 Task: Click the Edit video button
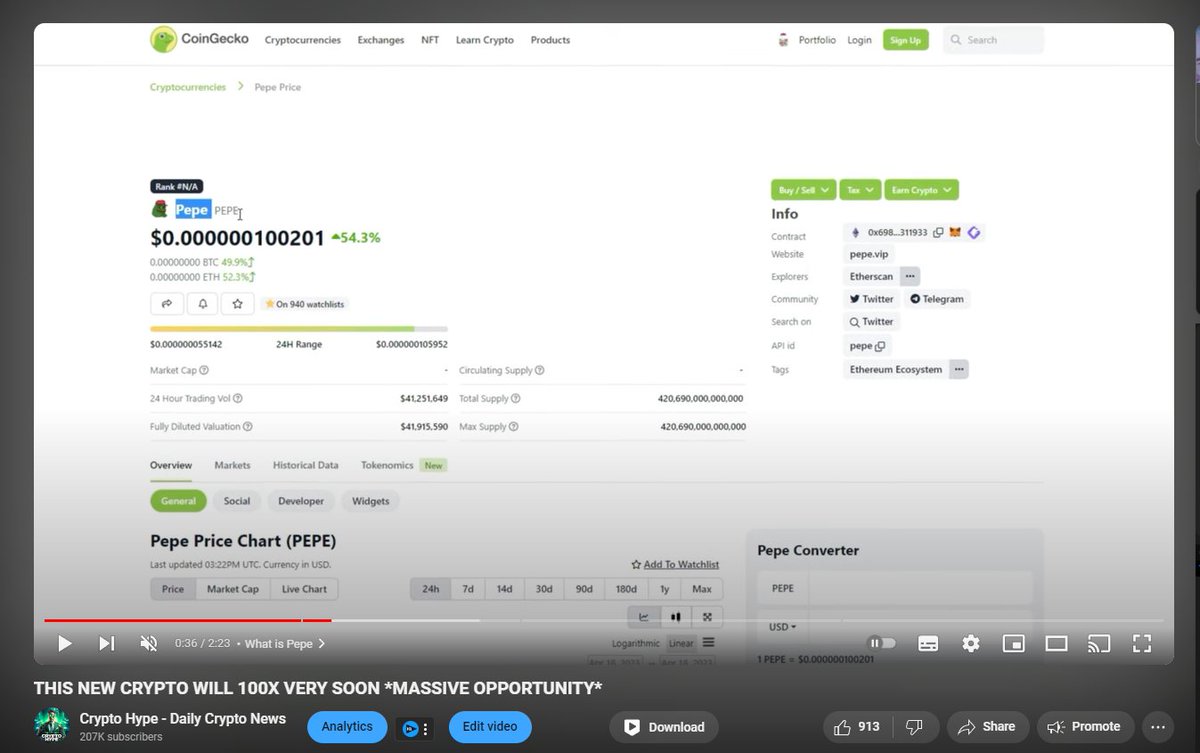point(490,727)
